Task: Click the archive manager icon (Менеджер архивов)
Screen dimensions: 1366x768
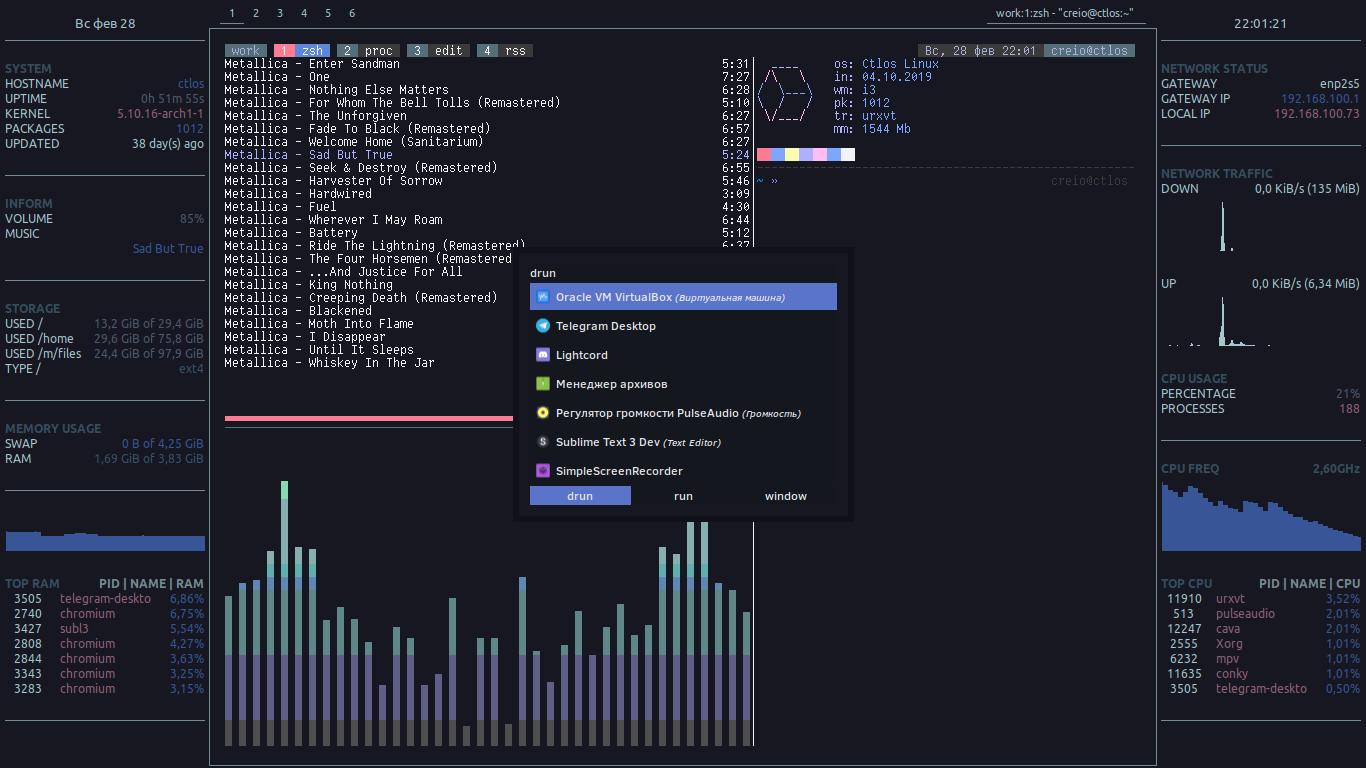Action: pyautogui.click(x=543, y=384)
